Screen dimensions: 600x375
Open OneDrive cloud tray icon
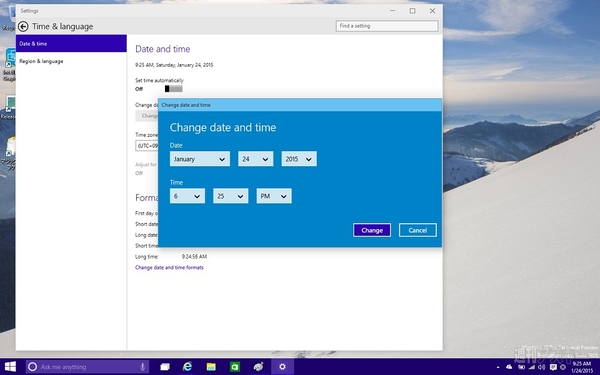(509, 367)
